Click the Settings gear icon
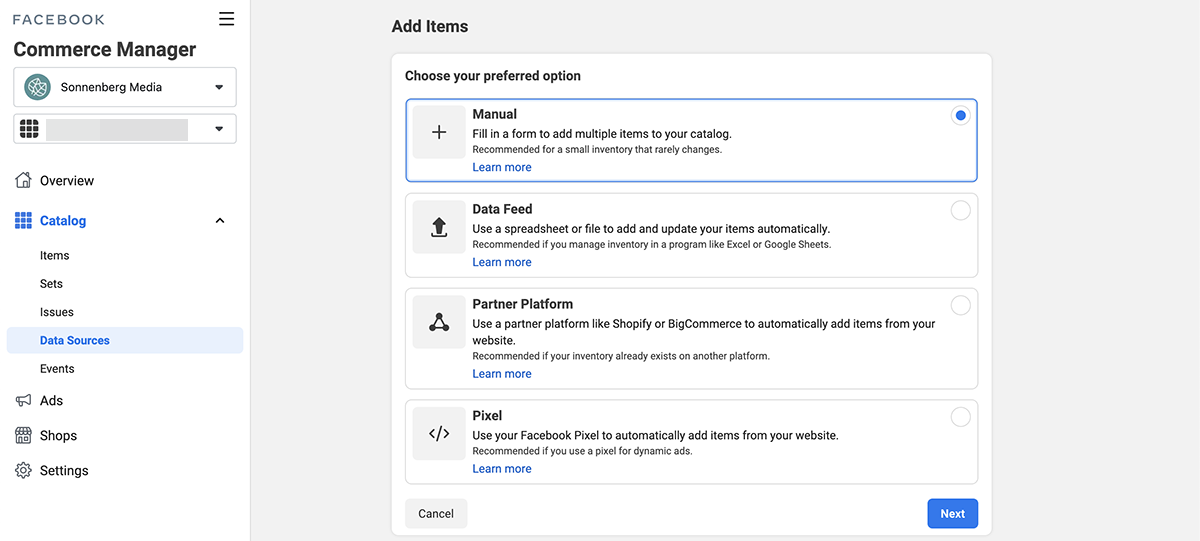 (23, 471)
